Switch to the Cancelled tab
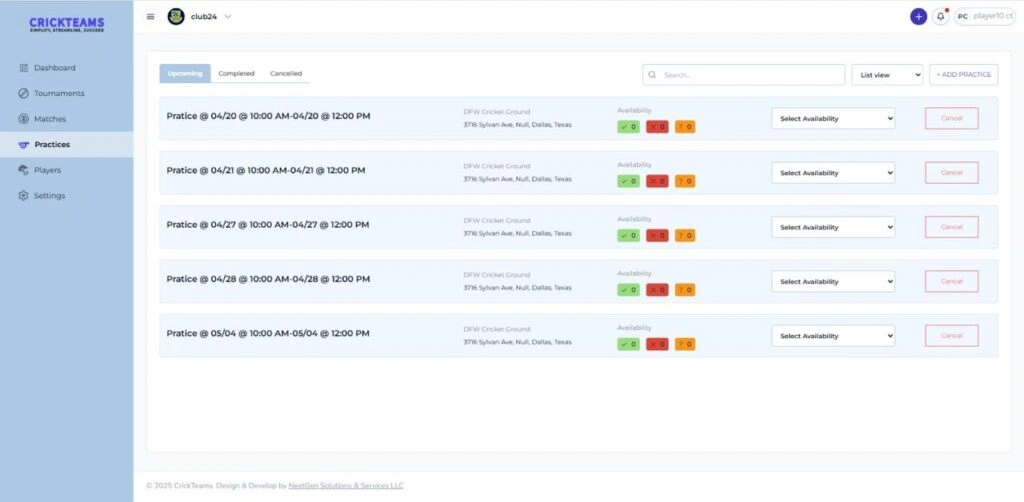Screen dimensions: 1024x502 point(286,74)
